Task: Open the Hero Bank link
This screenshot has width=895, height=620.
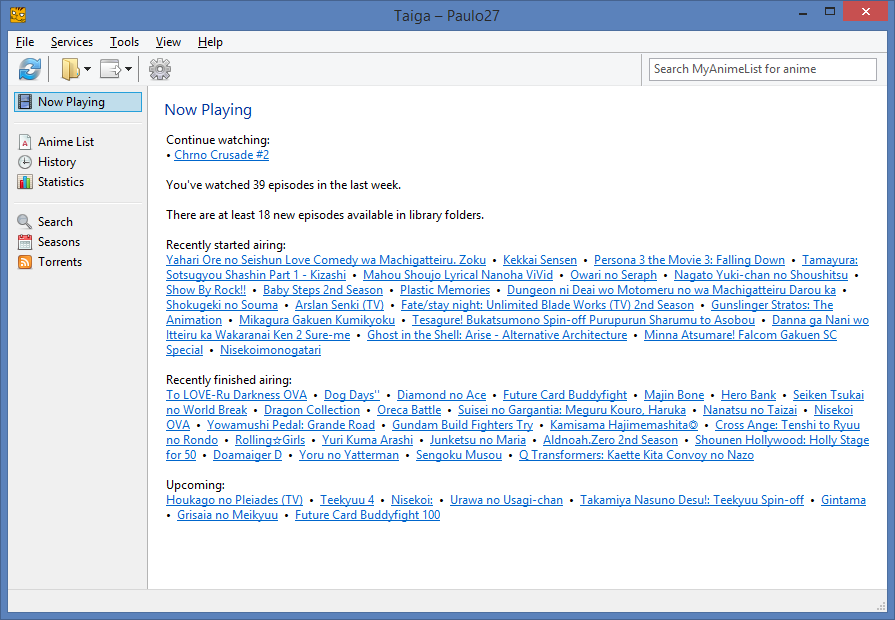Action: [749, 394]
